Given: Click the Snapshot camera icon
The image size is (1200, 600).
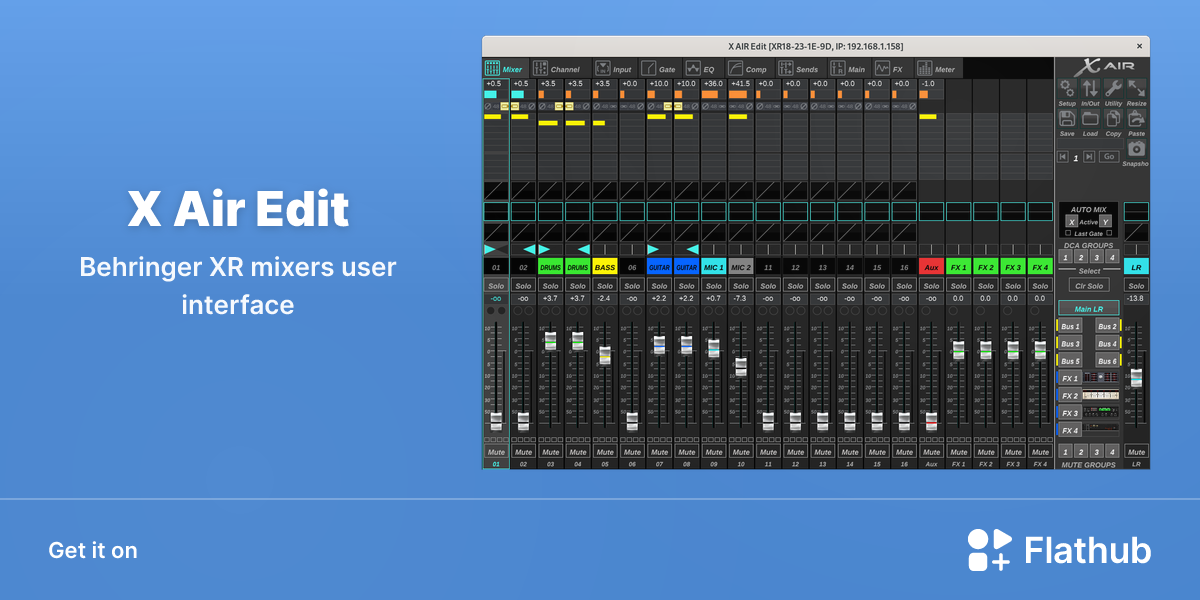Looking at the screenshot, I should [1136, 148].
